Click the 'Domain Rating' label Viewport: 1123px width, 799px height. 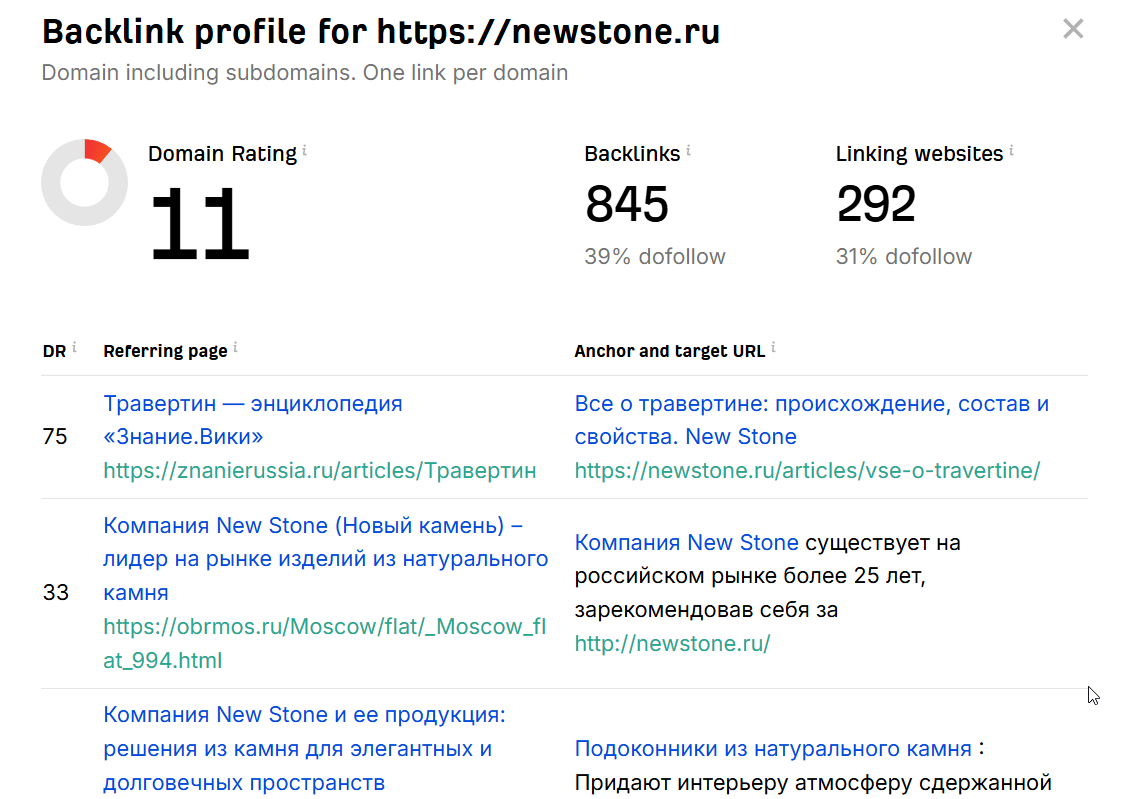[222, 154]
